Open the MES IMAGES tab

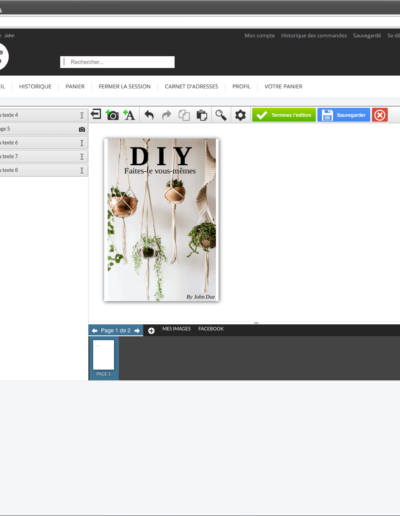(176, 329)
